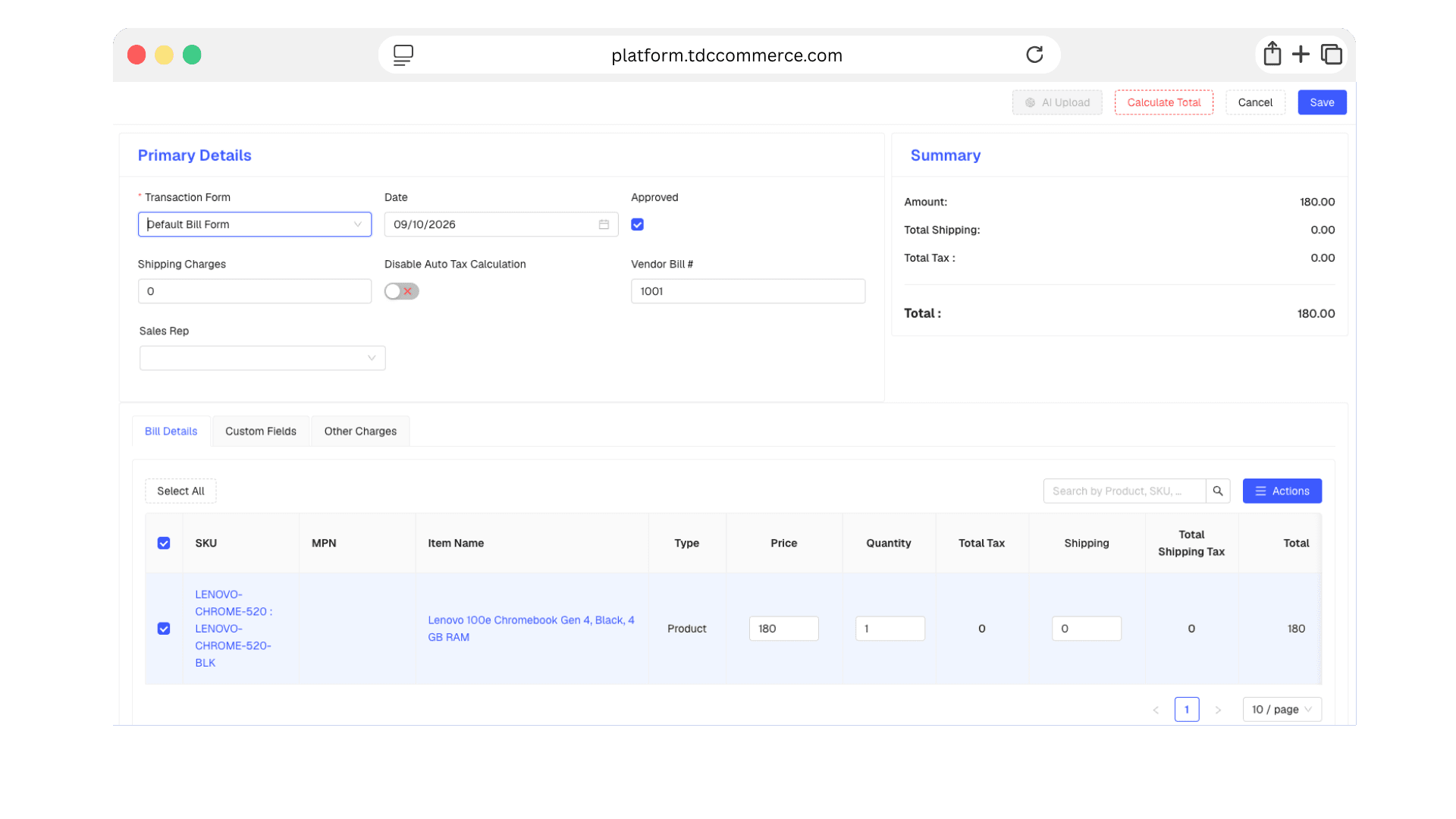
Task: Open the Lenovo 100e Chromebook item link
Action: (x=531, y=629)
